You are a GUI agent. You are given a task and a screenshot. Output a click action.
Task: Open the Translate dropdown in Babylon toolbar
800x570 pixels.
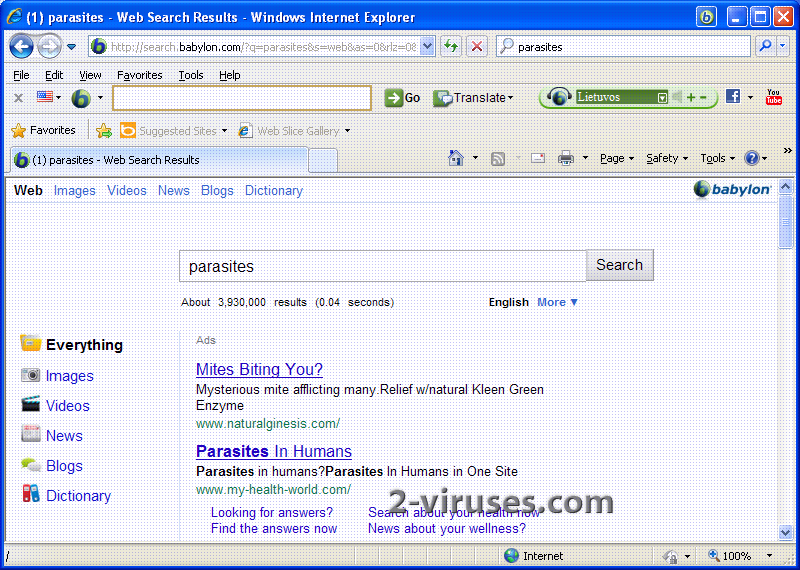click(474, 97)
